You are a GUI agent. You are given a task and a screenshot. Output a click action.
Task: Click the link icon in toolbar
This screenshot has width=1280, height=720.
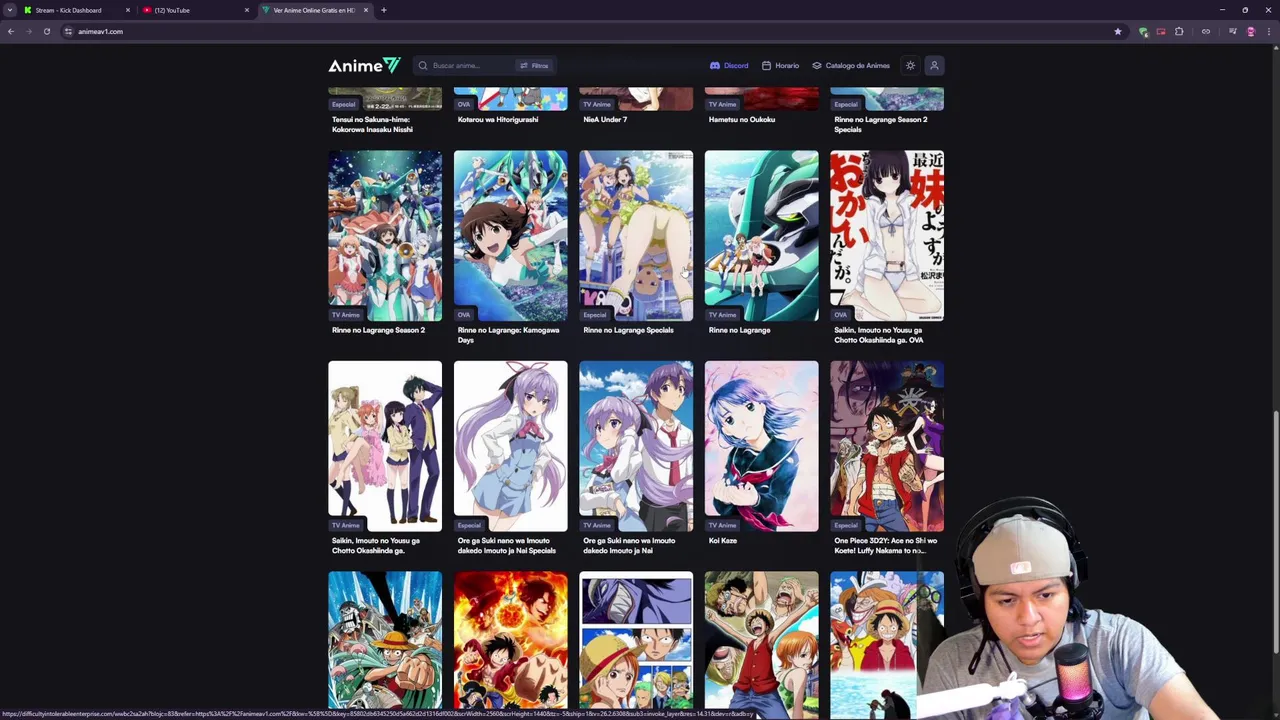[1205, 31]
